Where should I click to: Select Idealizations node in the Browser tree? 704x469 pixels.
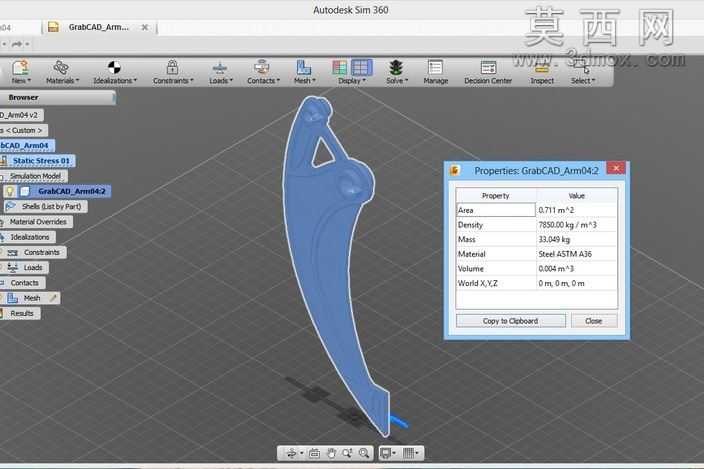[x=30, y=237]
